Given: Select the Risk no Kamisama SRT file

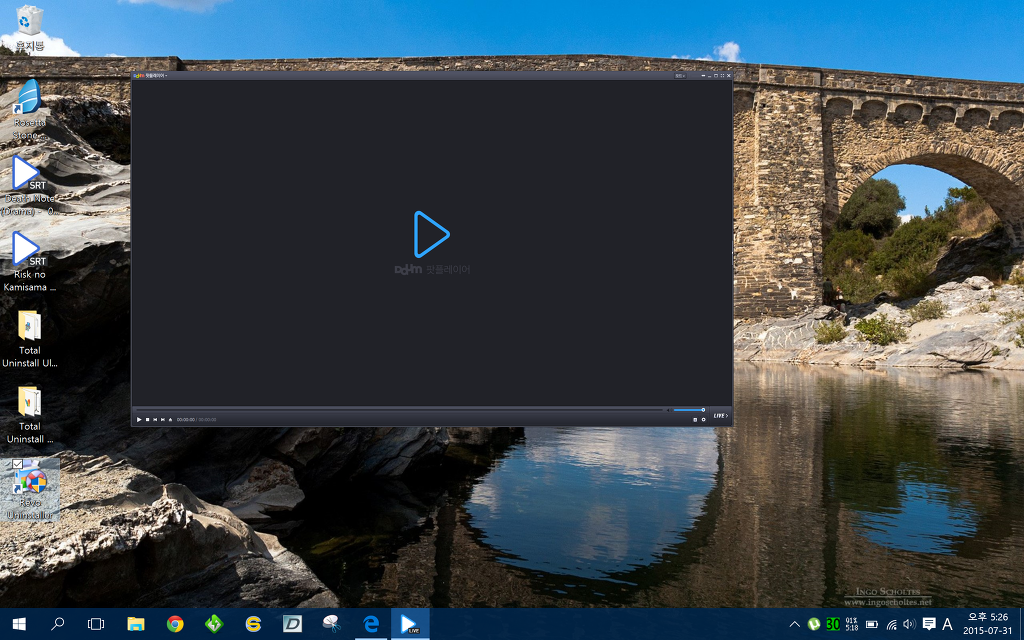Looking at the screenshot, I should (29, 257).
